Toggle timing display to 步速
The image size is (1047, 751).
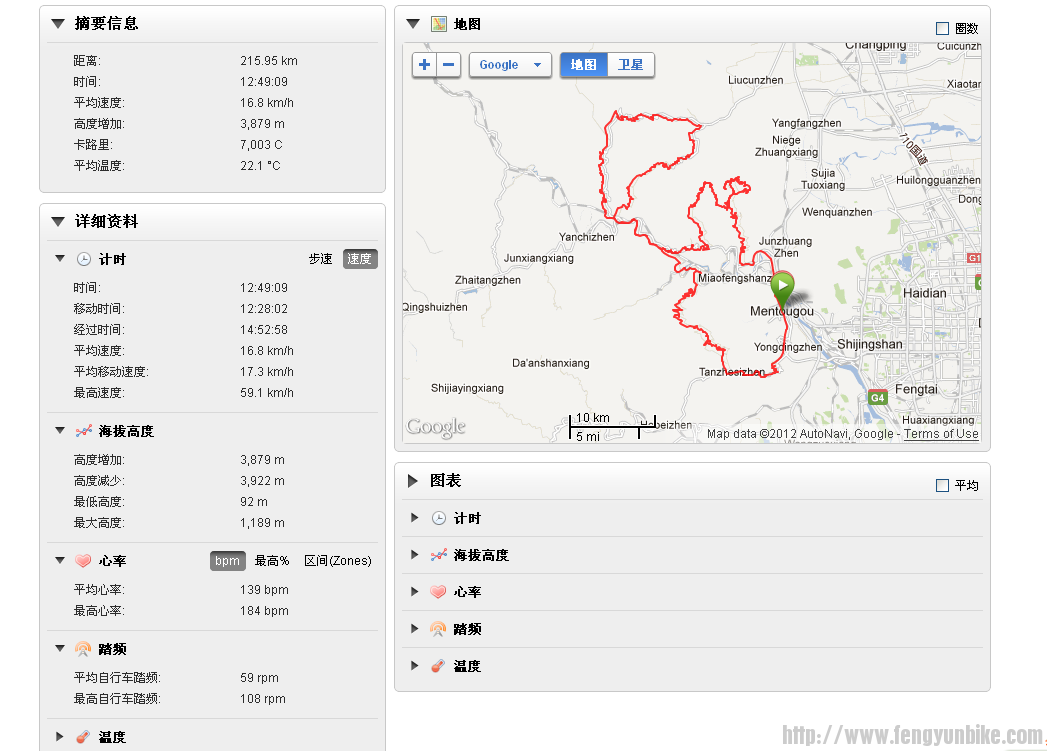pyautogui.click(x=320, y=259)
